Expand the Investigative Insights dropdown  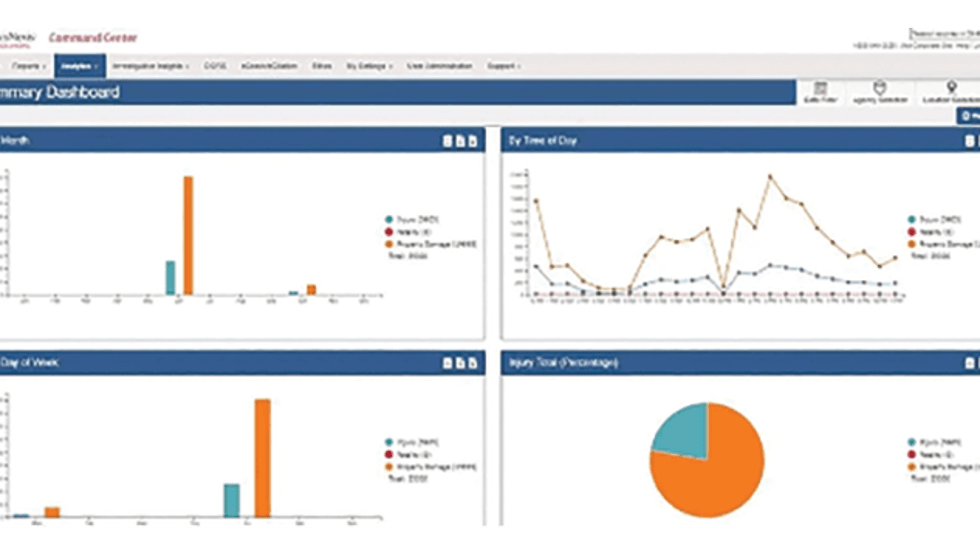pos(148,66)
